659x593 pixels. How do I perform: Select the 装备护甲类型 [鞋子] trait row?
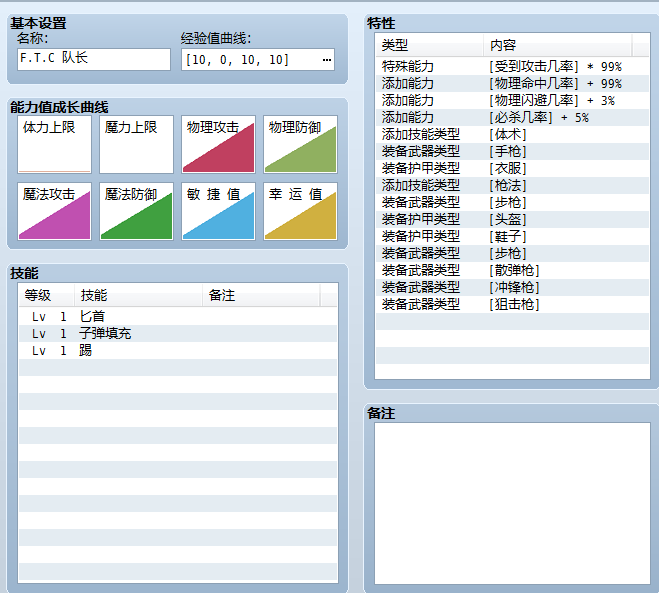[x=512, y=237]
